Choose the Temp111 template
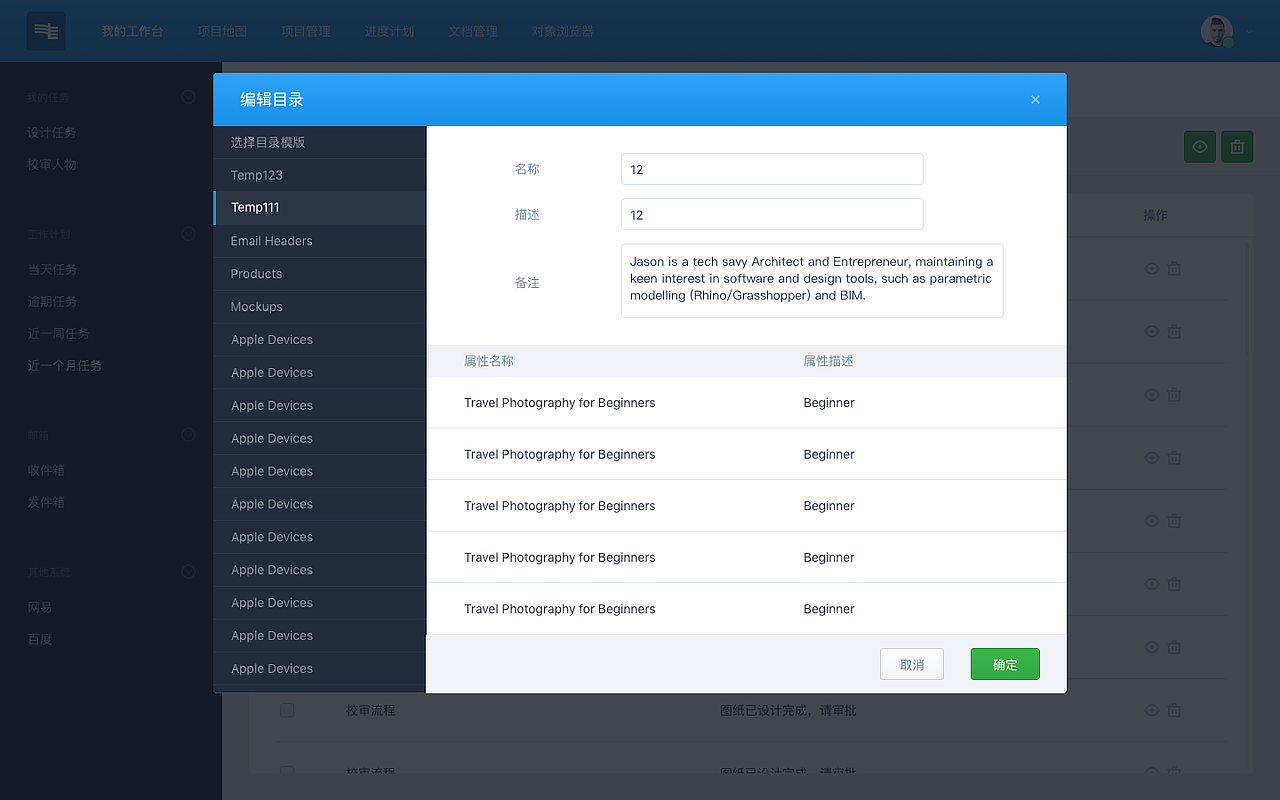 pos(320,208)
